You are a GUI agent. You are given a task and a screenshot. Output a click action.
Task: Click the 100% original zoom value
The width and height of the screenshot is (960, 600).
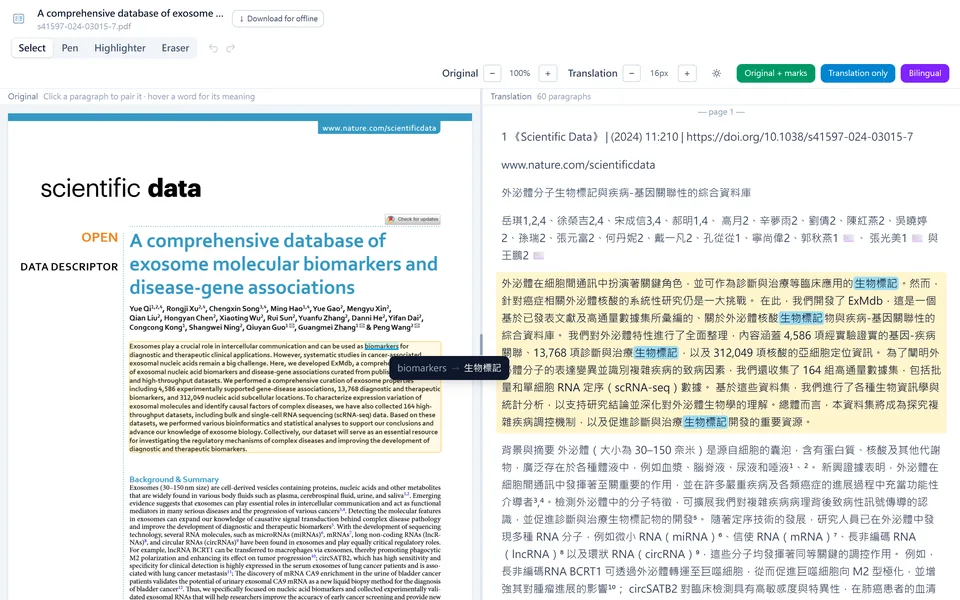tap(520, 73)
